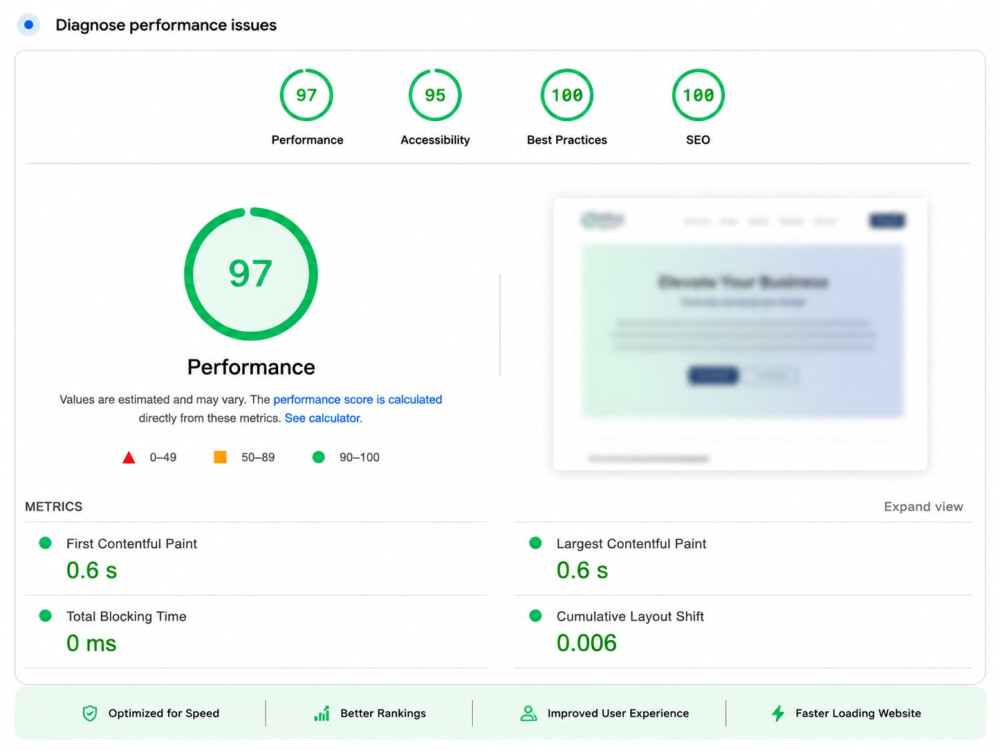
Task: Open the See calculator link
Action: click(322, 418)
